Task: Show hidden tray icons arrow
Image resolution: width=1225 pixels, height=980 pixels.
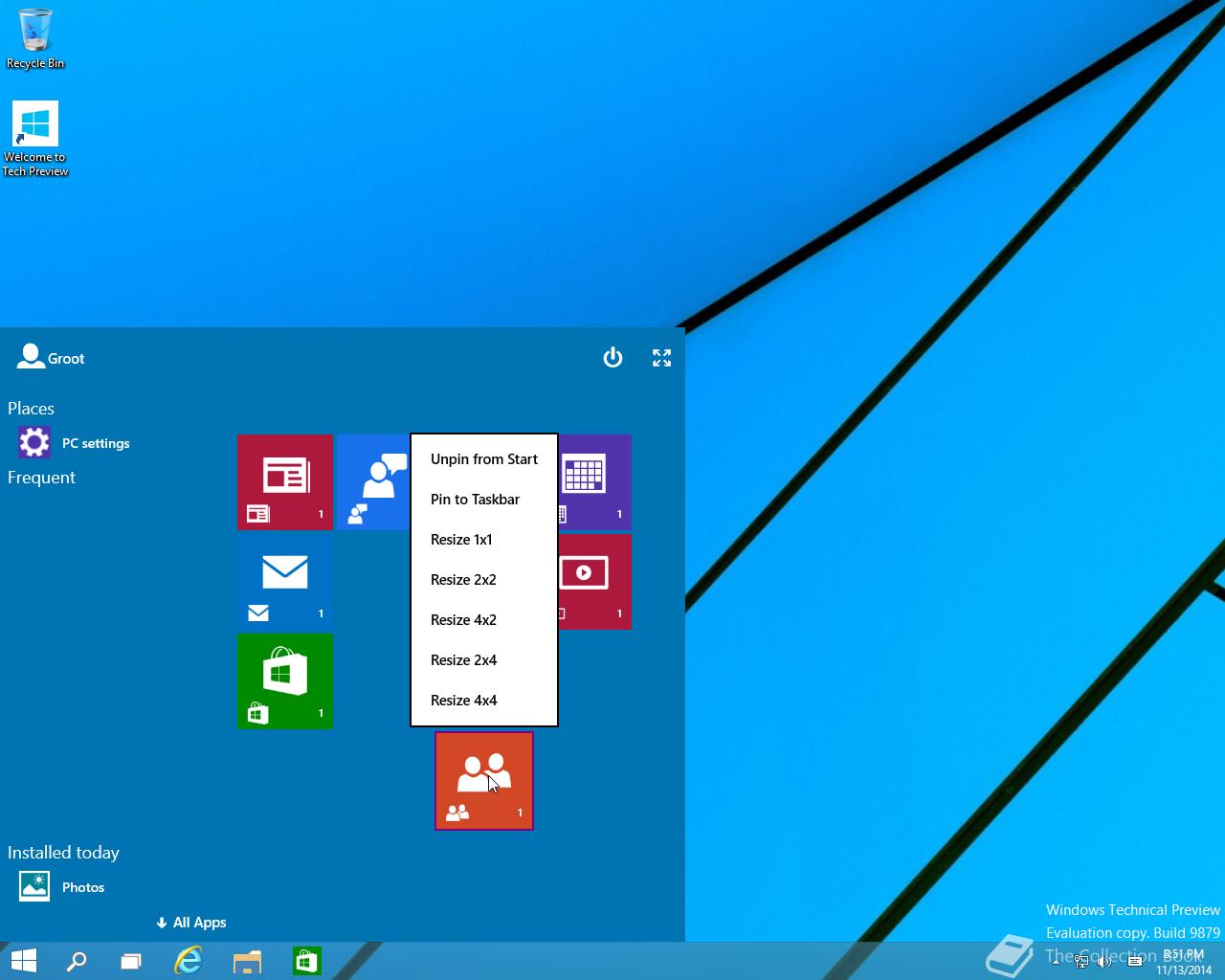Action: click(x=1056, y=962)
